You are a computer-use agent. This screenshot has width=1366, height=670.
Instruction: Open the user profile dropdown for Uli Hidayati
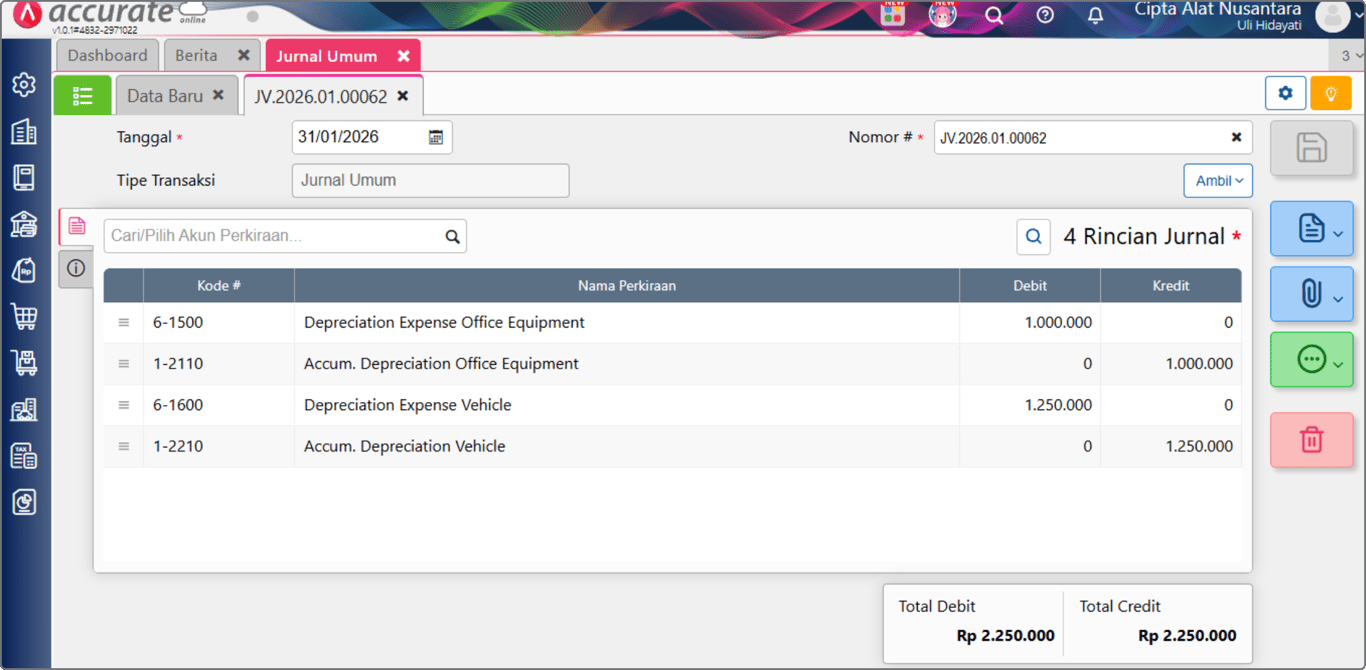click(1340, 16)
